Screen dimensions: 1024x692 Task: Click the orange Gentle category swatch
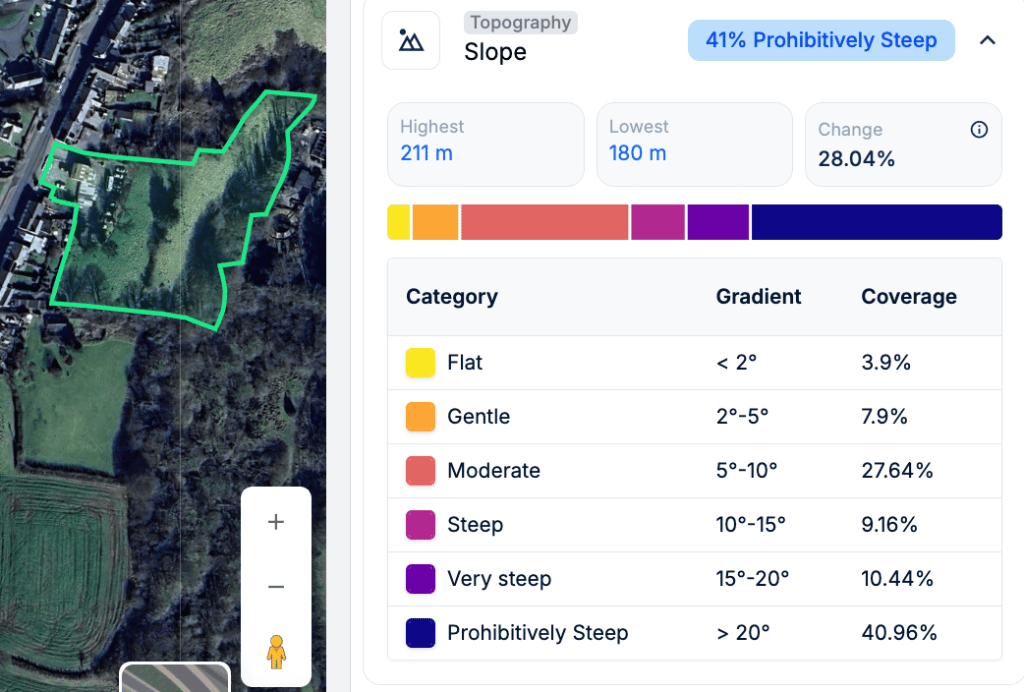(420, 416)
